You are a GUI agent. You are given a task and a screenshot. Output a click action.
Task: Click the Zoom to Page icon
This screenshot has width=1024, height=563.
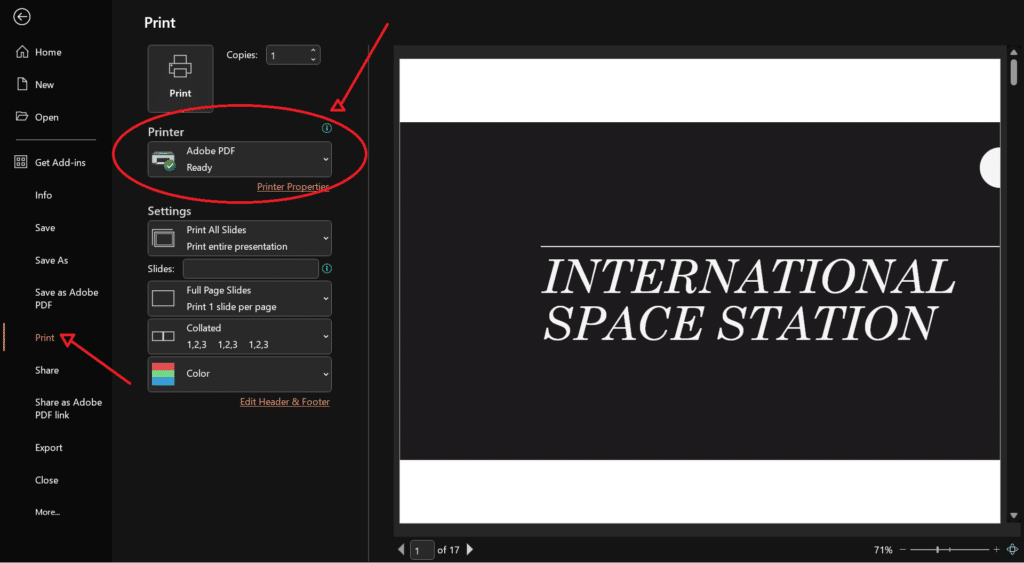pos(1012,550)
